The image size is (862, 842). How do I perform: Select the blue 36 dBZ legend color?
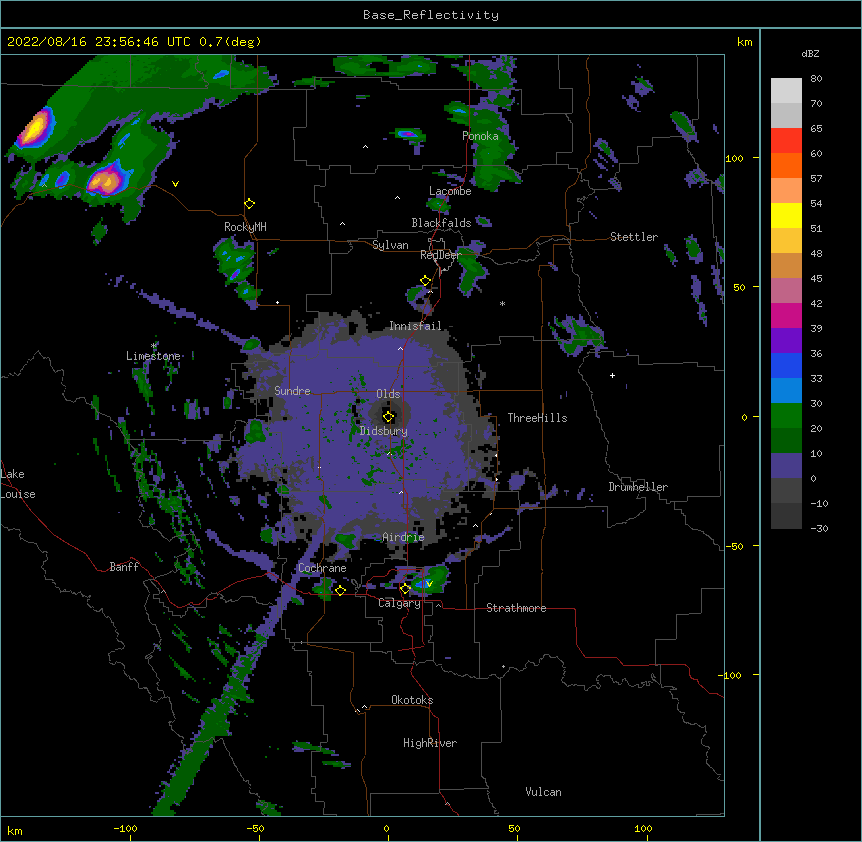point(786,365)
